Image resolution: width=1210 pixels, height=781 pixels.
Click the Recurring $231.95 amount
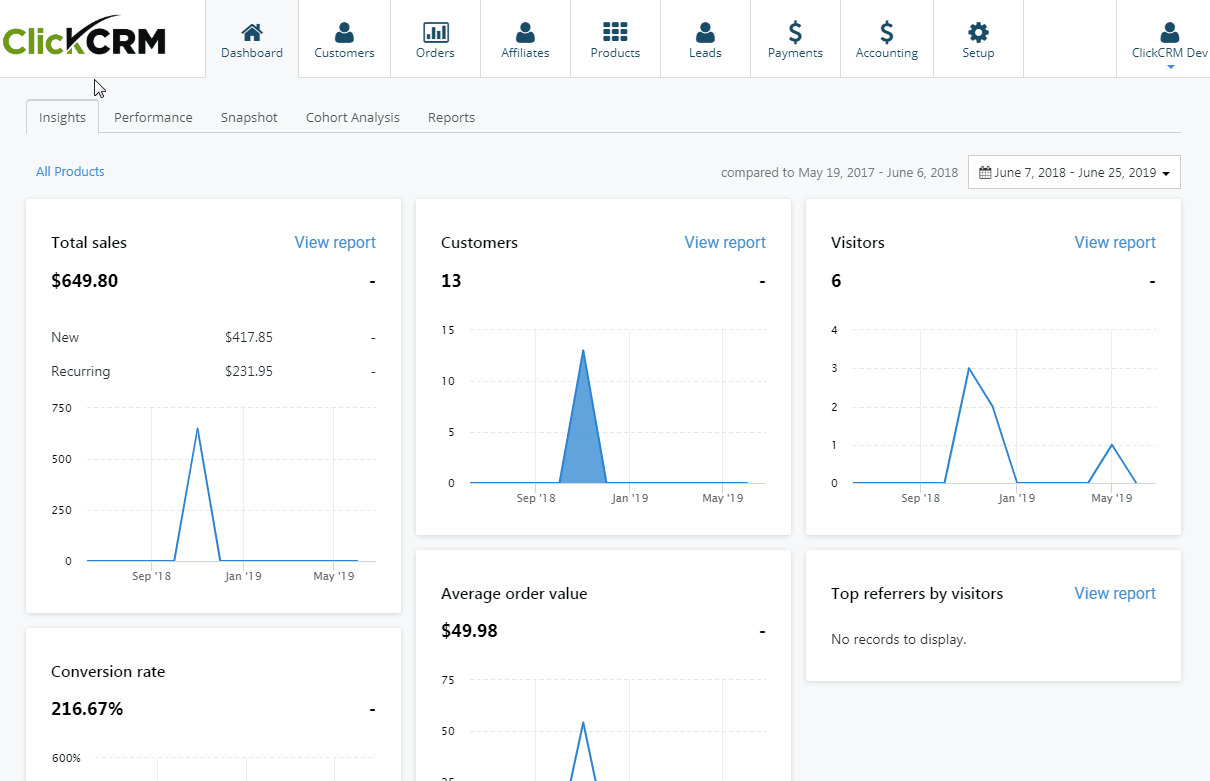pyautogui.click(x=249, y=371)
